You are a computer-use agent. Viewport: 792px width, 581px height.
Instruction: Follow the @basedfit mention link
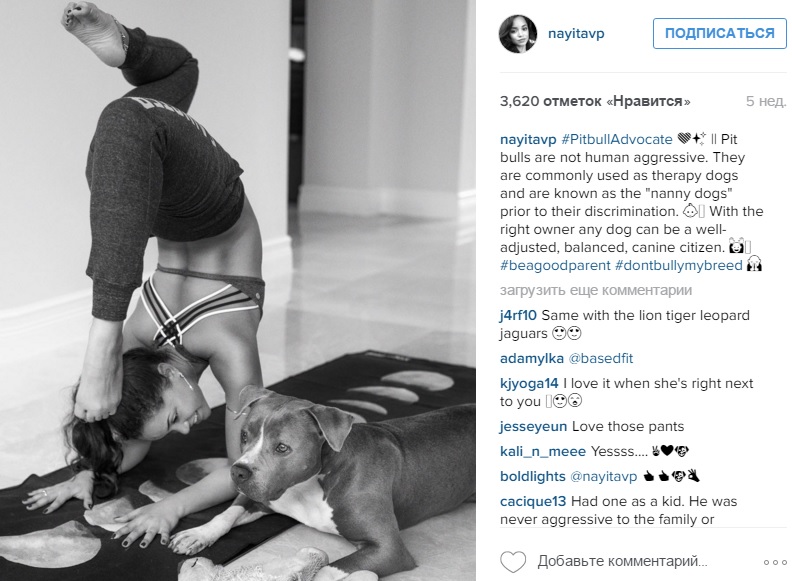(601, 358)
